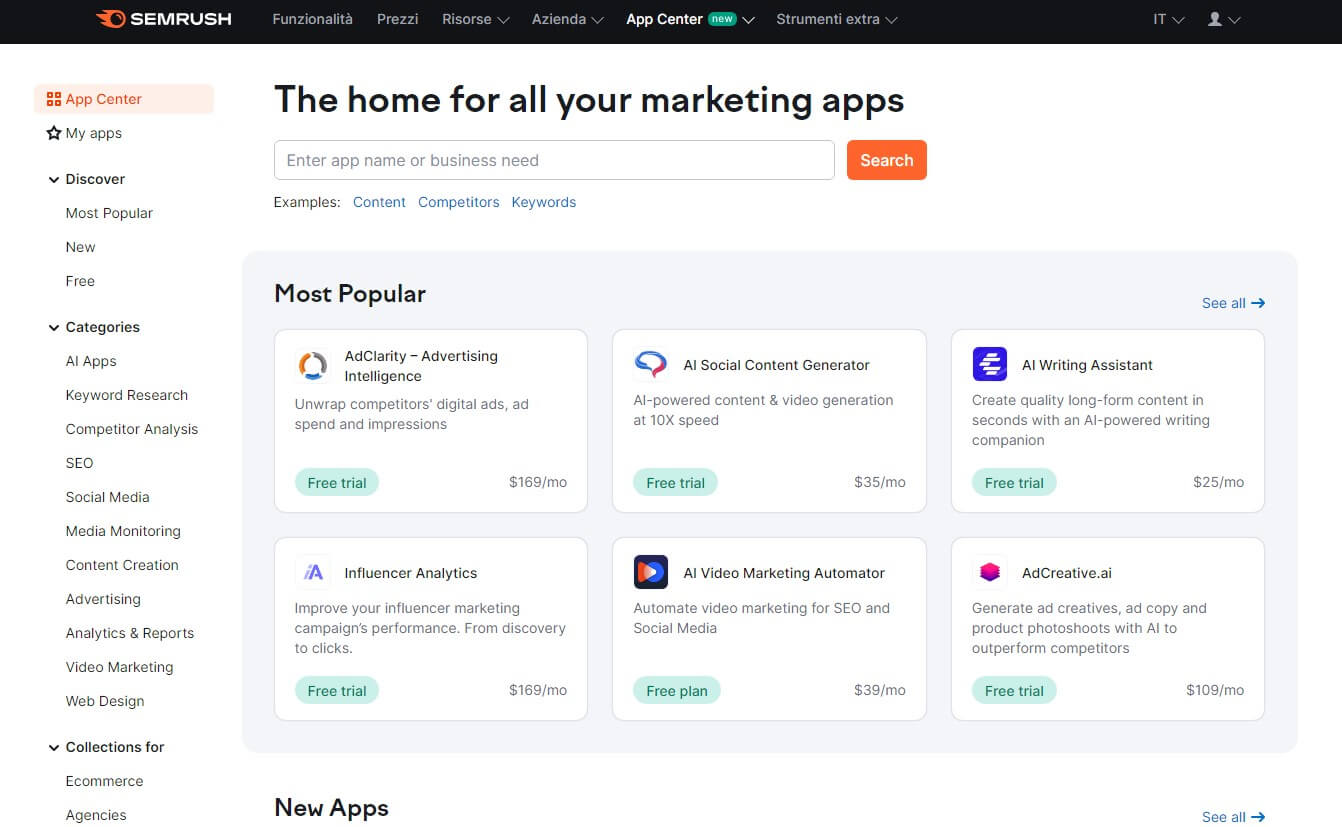Open the Keyword Research category
The image size is (1342, 827).
pyautogui.click(x=127, y=395)
